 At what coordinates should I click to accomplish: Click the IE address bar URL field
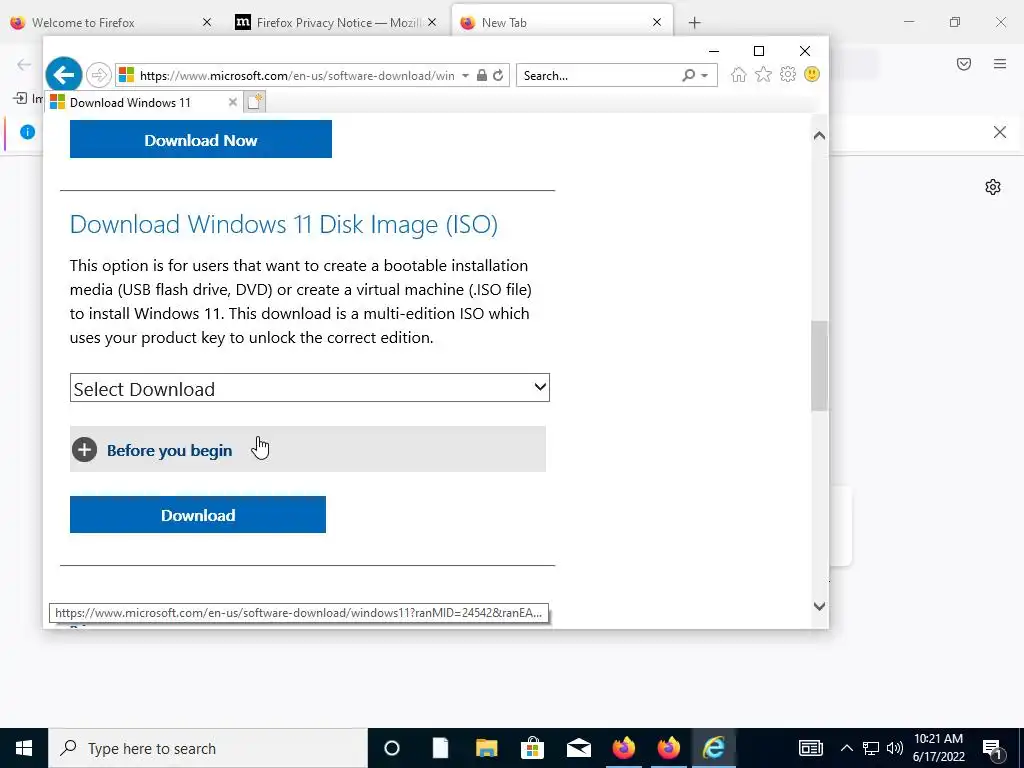[298, 76]
